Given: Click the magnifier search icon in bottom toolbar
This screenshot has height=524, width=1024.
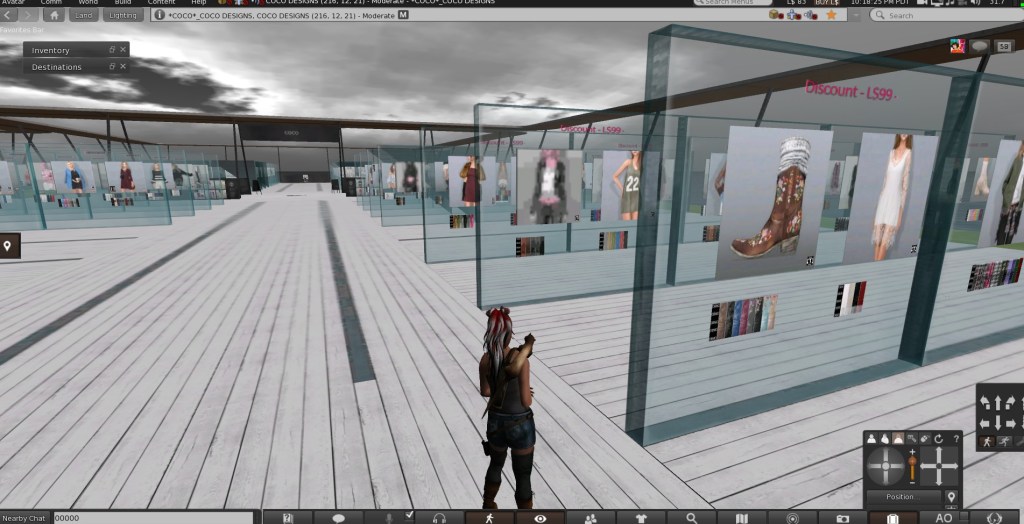Looking at the screenshot, I should tap(691, 518).
